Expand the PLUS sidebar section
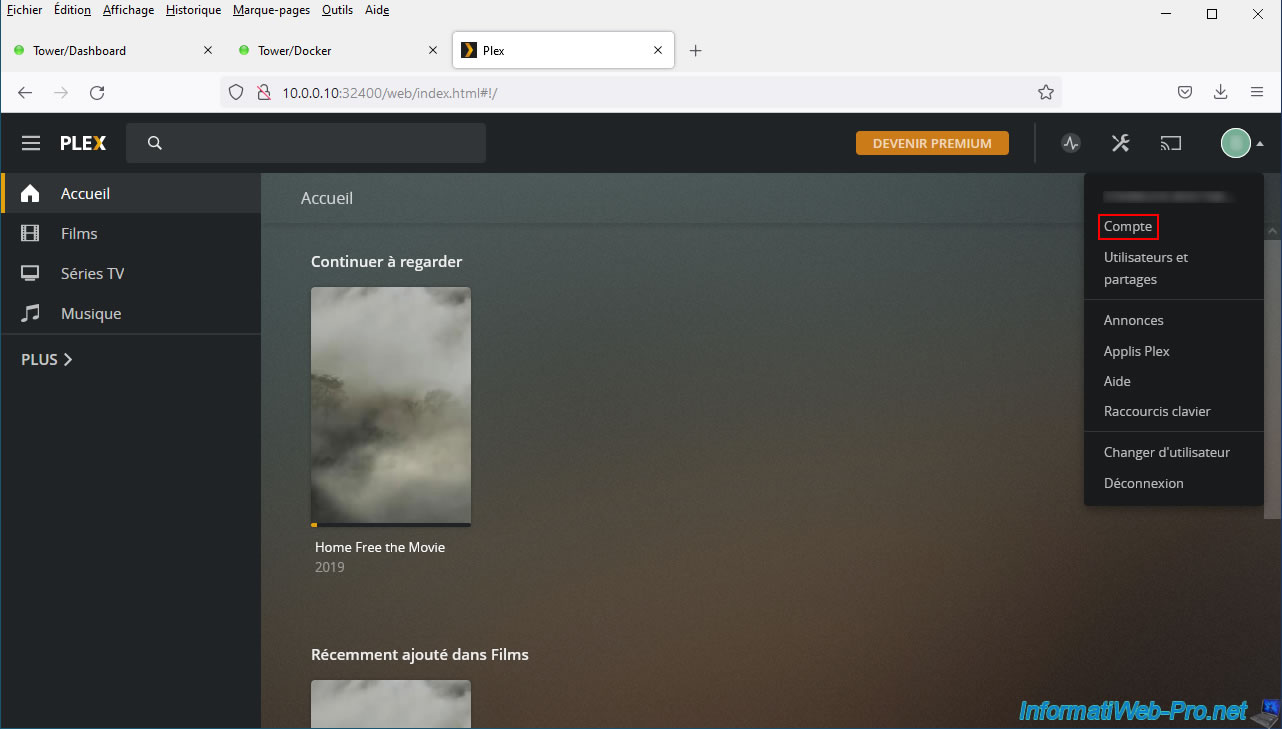1282x729 pixels. click(47, 359)
